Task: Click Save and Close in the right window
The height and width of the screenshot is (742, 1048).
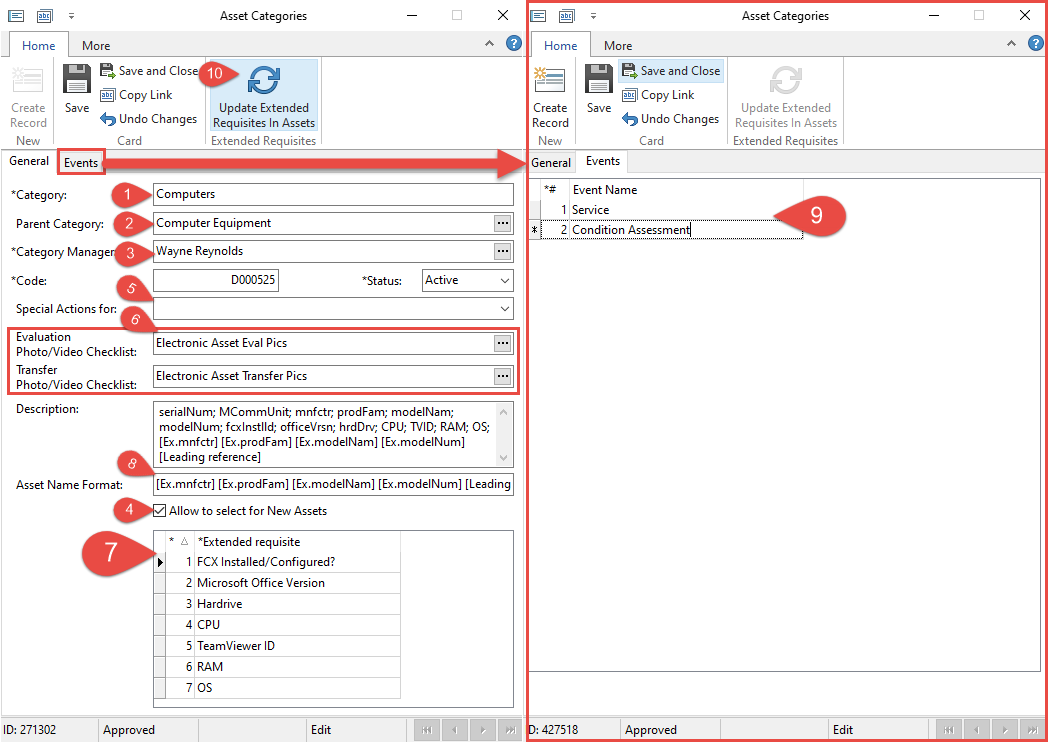Action: 671,71
